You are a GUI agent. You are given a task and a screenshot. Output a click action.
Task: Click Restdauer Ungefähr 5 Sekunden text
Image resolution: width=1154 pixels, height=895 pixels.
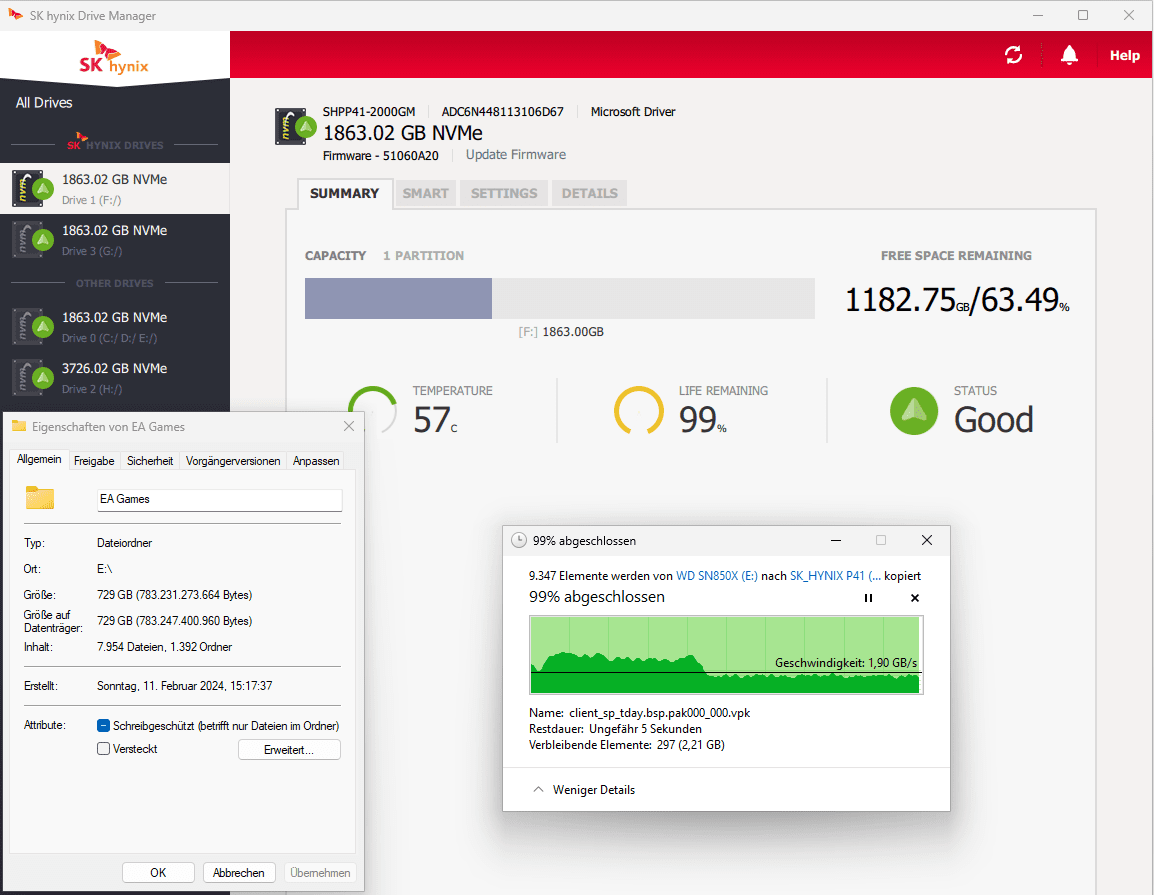tap(615, 729)
